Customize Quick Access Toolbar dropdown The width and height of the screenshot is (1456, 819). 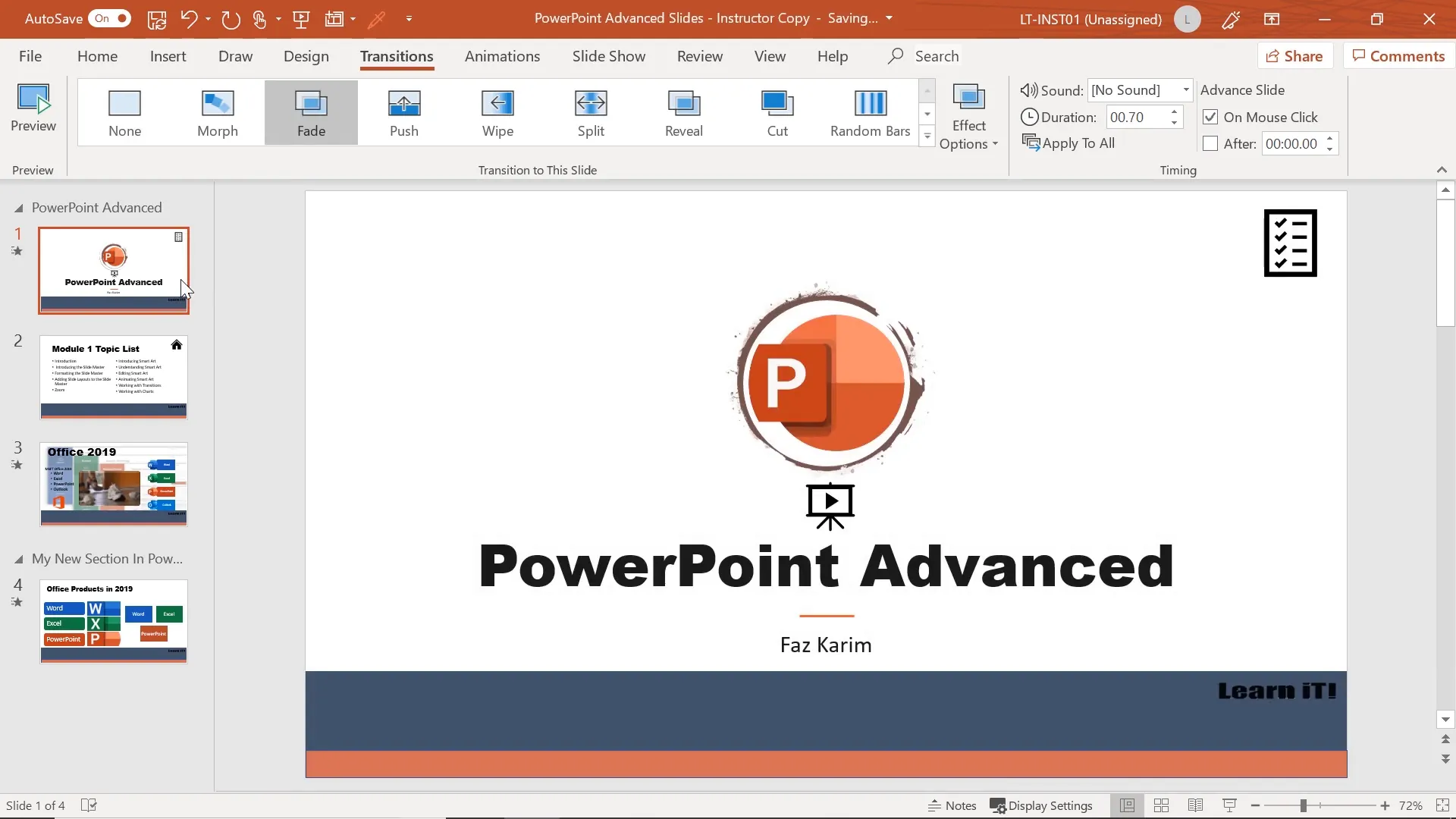[409, 19]
